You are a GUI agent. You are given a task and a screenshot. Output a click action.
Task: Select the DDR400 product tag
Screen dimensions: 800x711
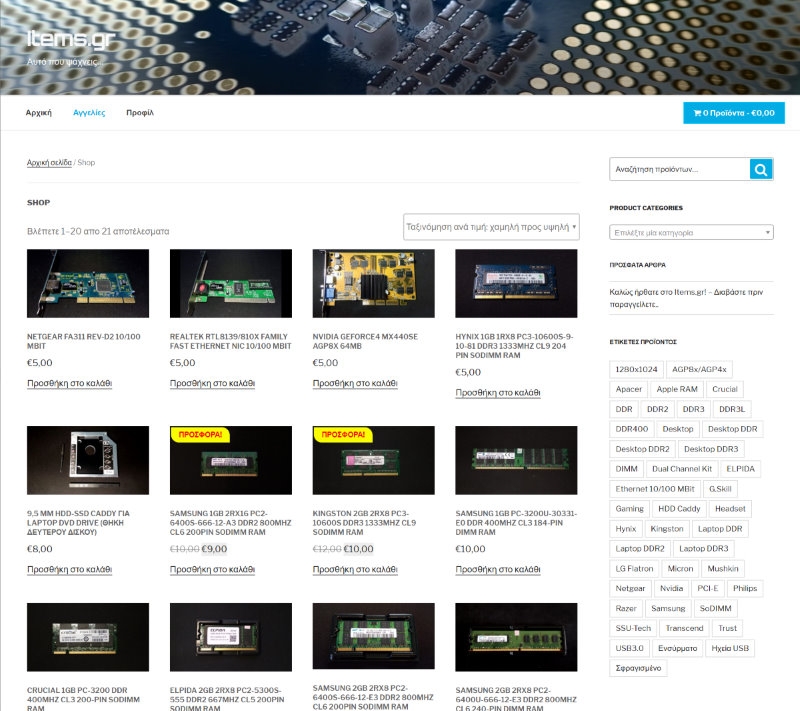[x=631, y=429]
